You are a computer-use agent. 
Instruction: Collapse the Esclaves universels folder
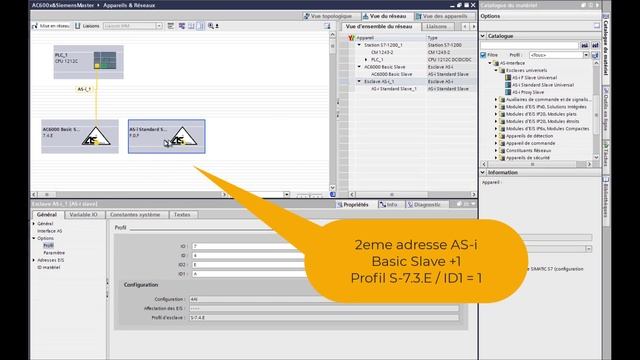pyautogui.click(x=496, y=70)
